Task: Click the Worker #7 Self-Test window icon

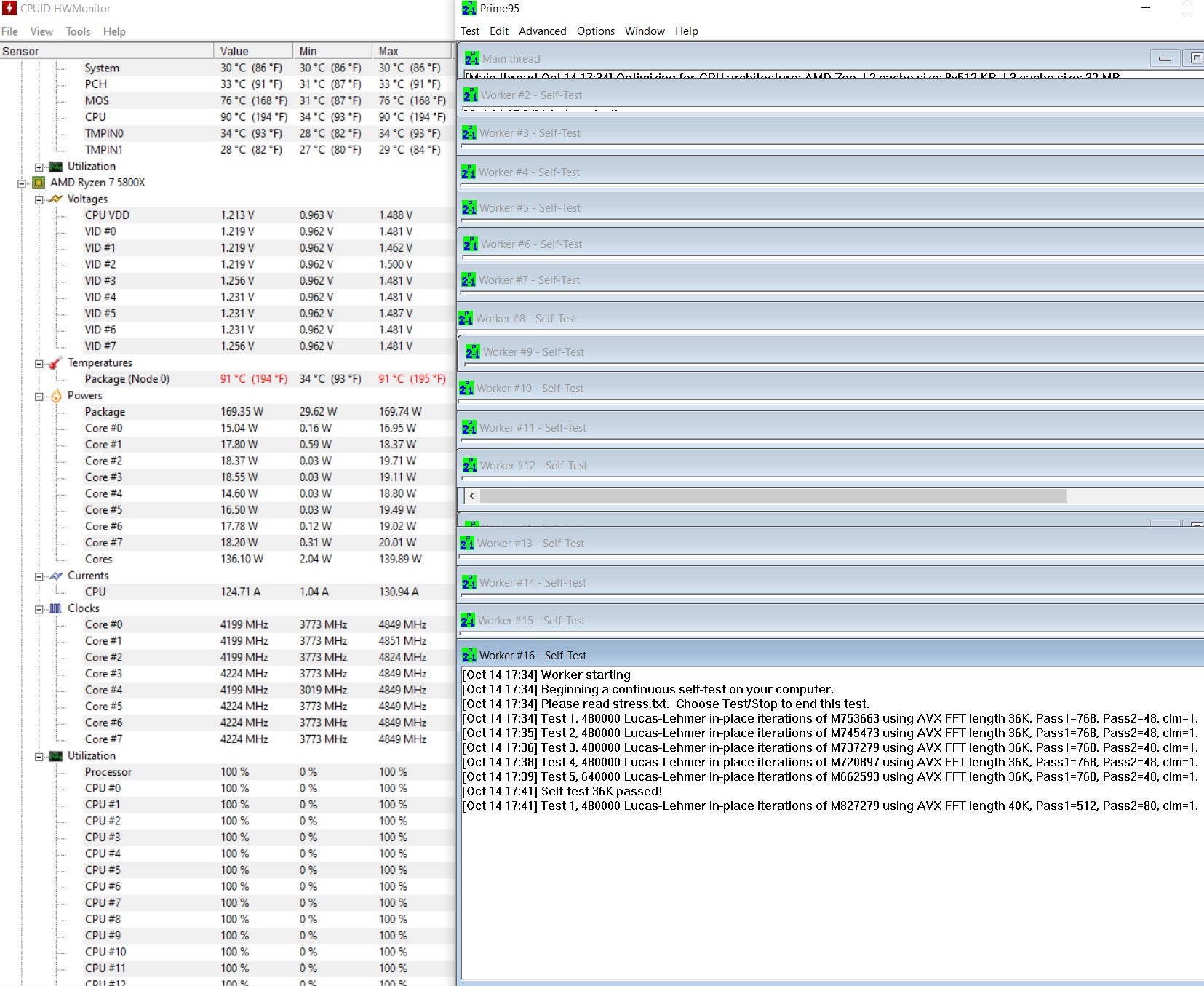Action: pos(469,280)
